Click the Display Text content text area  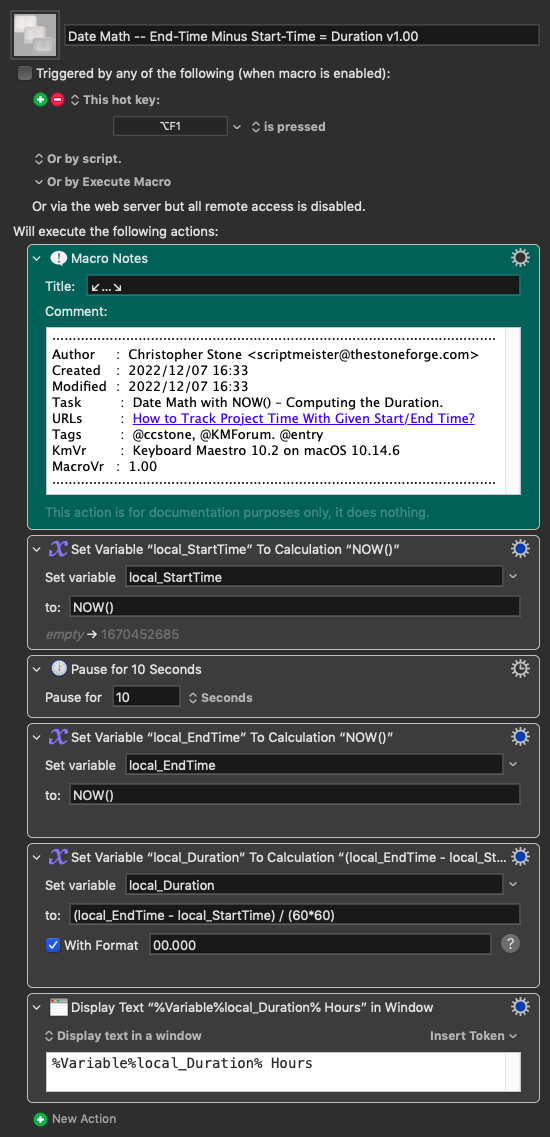(x=284, y=1072)
